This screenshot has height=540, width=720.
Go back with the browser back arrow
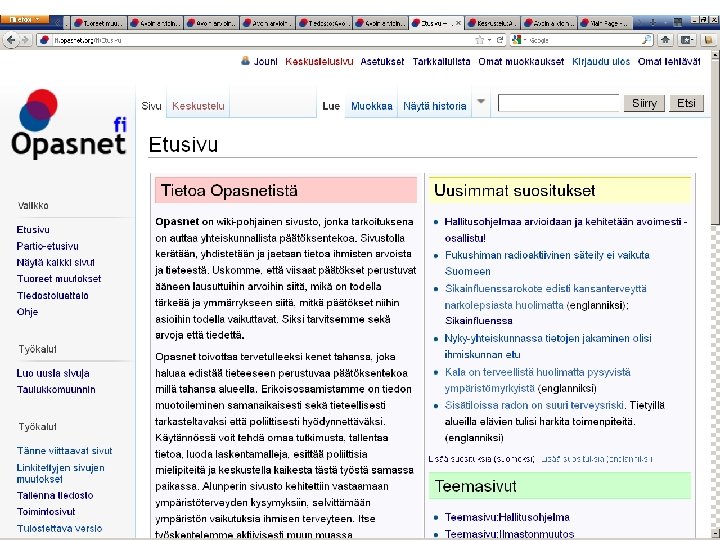11,40
